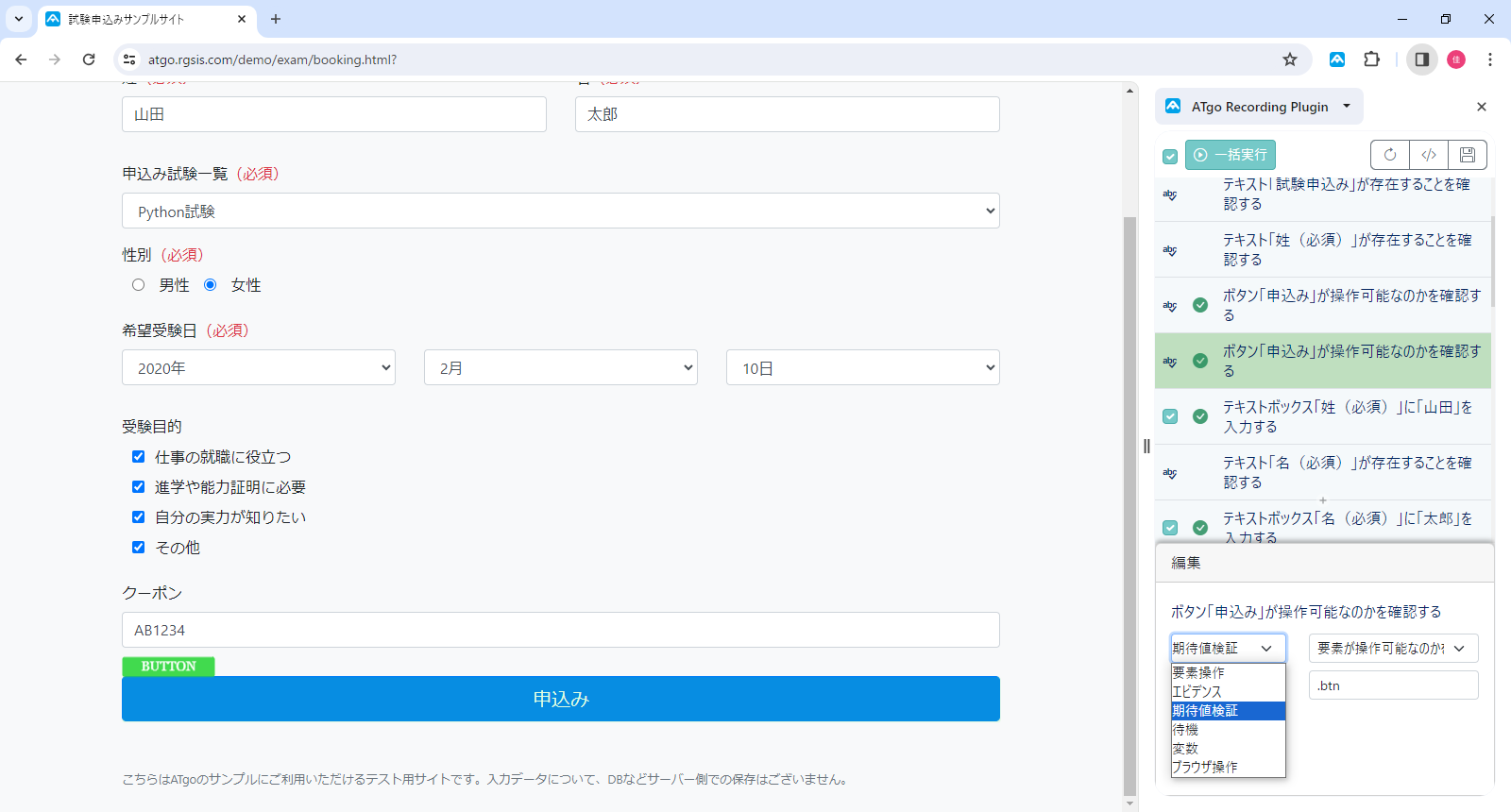The width and height of the screenshot is (1511, 812).
Task: Choose 待機 from the open list
Action: 1228,730
